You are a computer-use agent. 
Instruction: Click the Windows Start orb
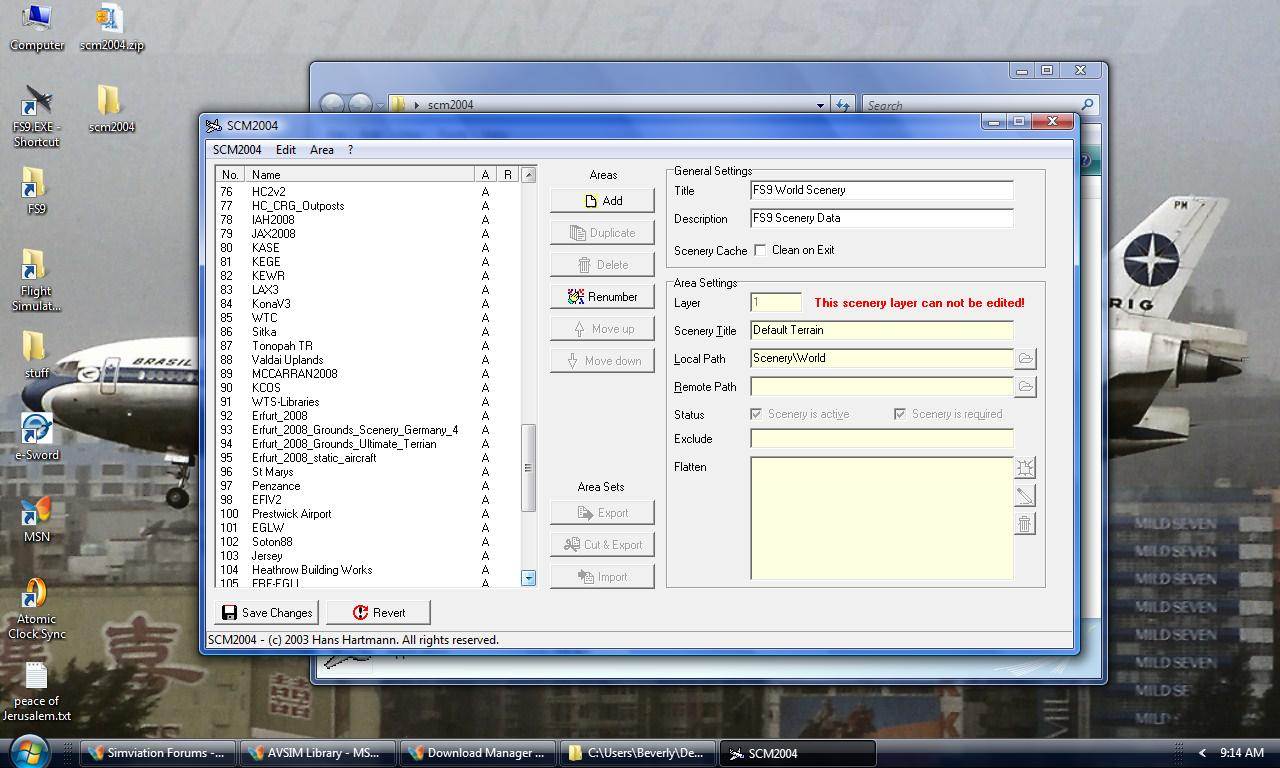(29, 751)
